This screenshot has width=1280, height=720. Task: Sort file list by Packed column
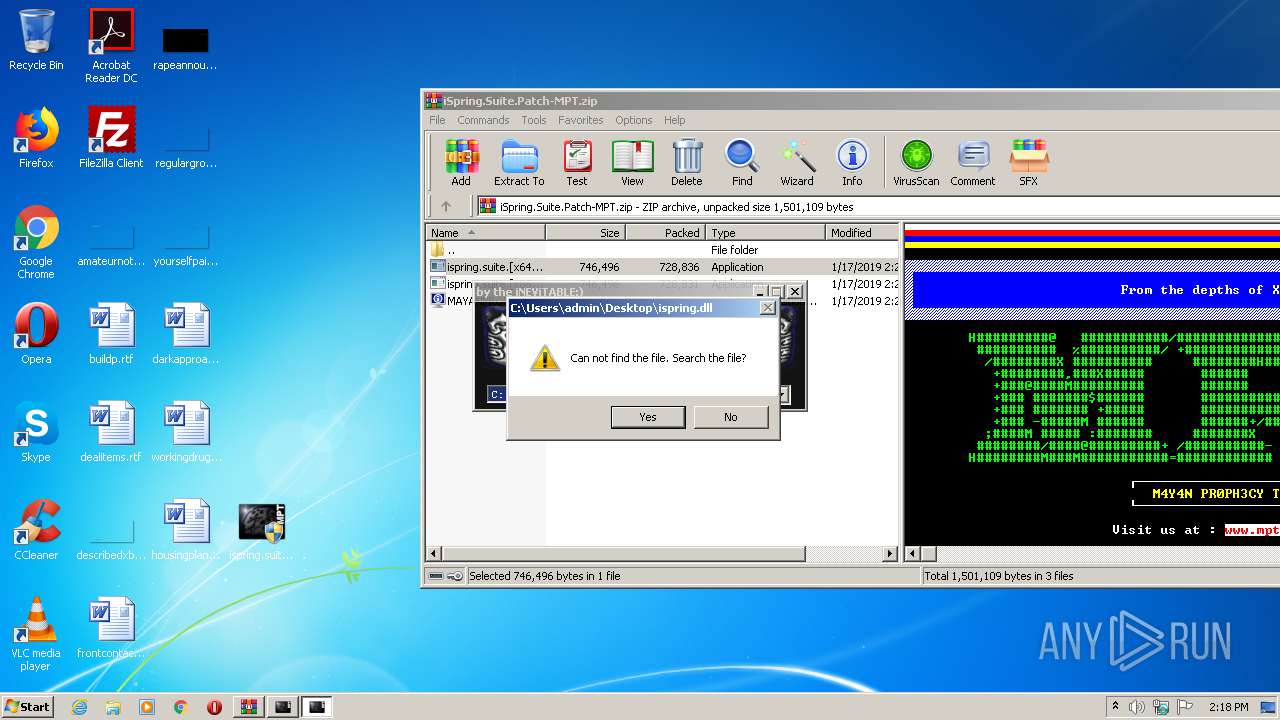pyautogui.click(x=665, y=232)
